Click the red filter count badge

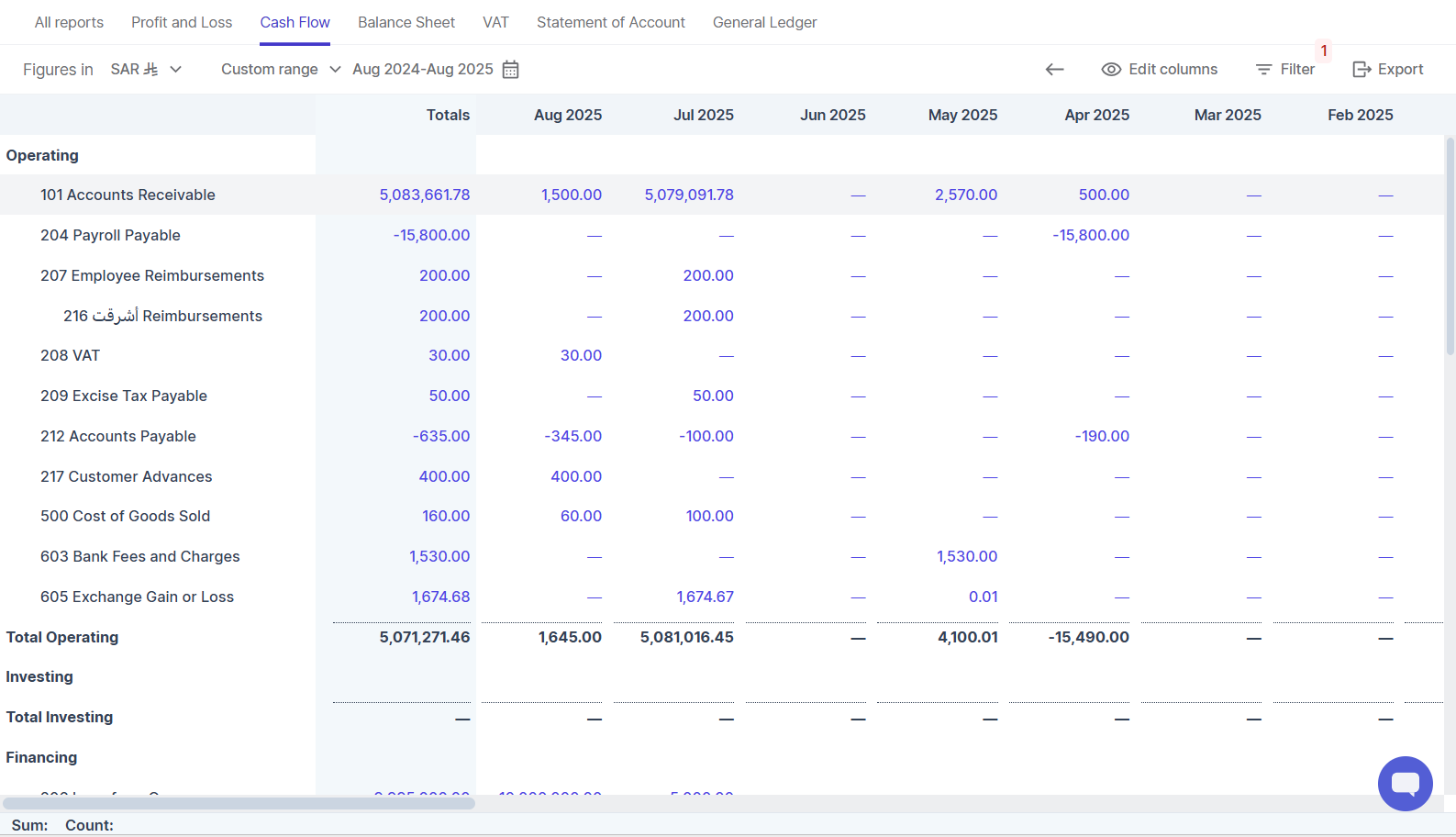click(x=1324, y=51)
